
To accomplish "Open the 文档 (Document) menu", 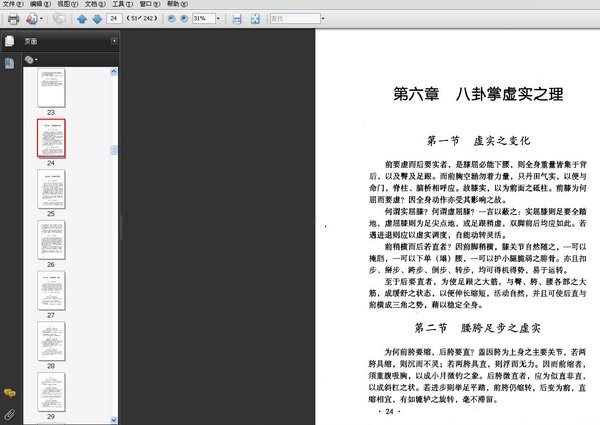I will (95, 4).
